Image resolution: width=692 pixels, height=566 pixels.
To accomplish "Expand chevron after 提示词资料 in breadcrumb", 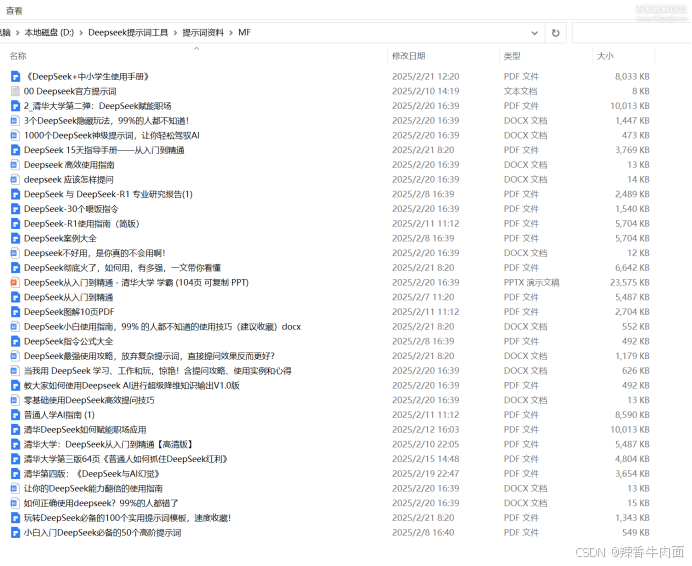I will [231, 33].
